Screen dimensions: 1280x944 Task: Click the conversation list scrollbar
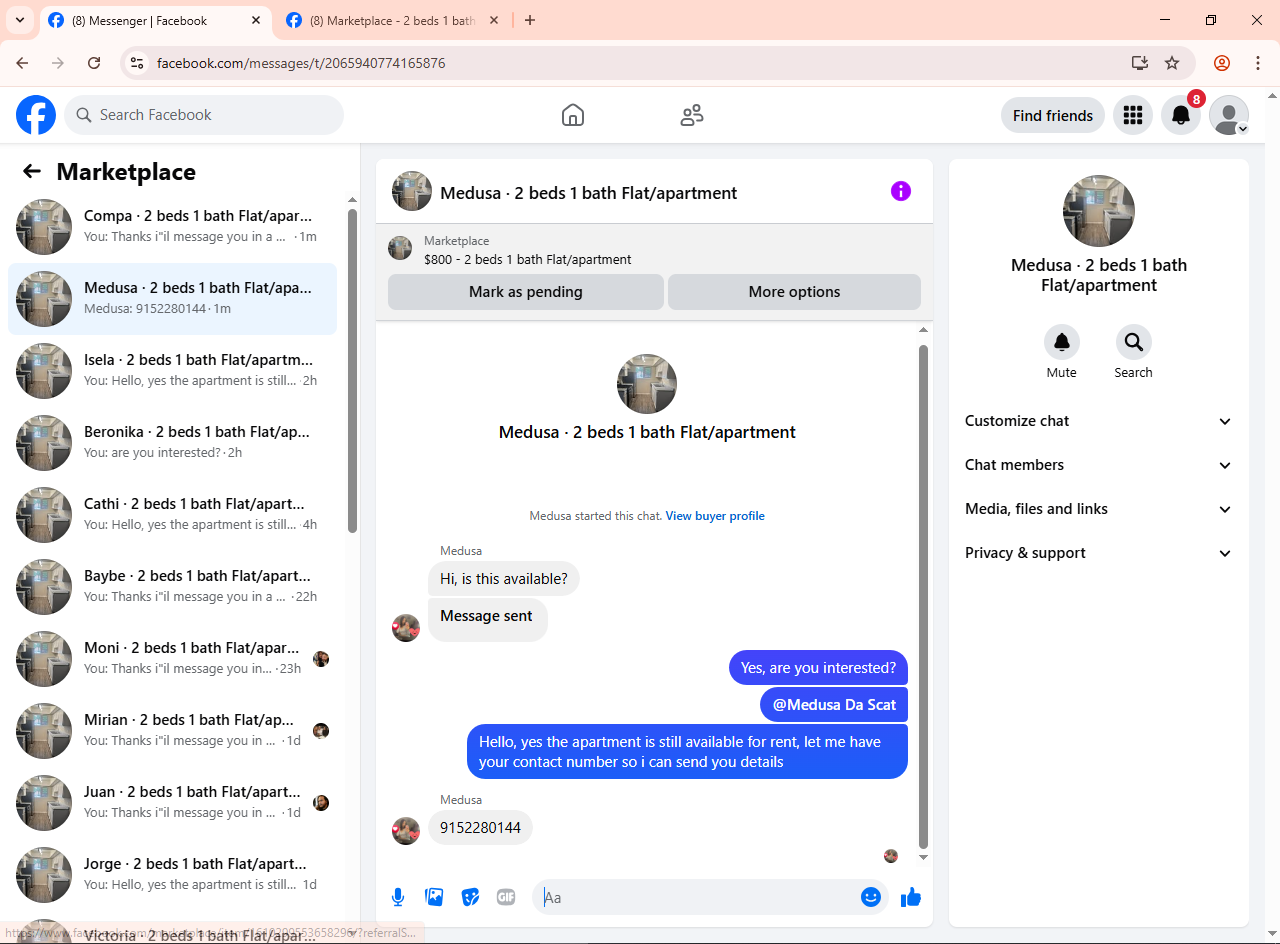click(x=352, y=370)
